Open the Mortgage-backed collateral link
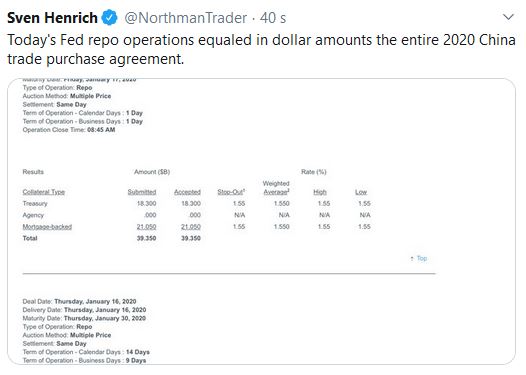This screenshot has height=375, width=526. pyautogui.click(x=47, y=227)
